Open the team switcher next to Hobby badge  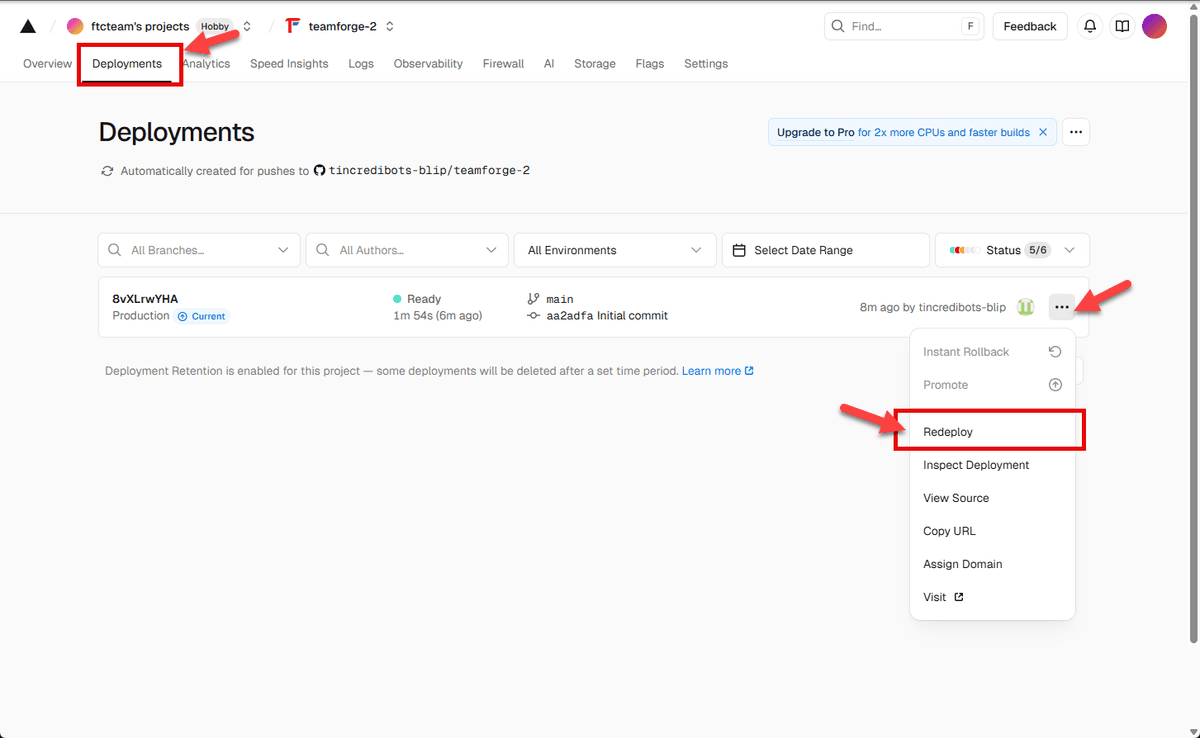[x=245, y=26]
